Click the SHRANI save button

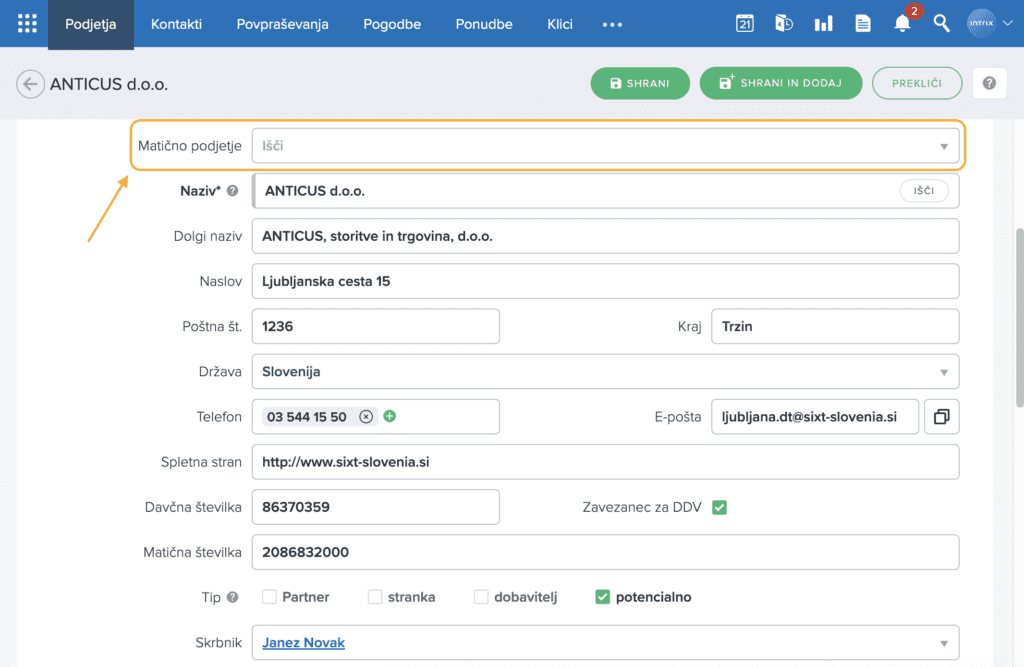640,83
